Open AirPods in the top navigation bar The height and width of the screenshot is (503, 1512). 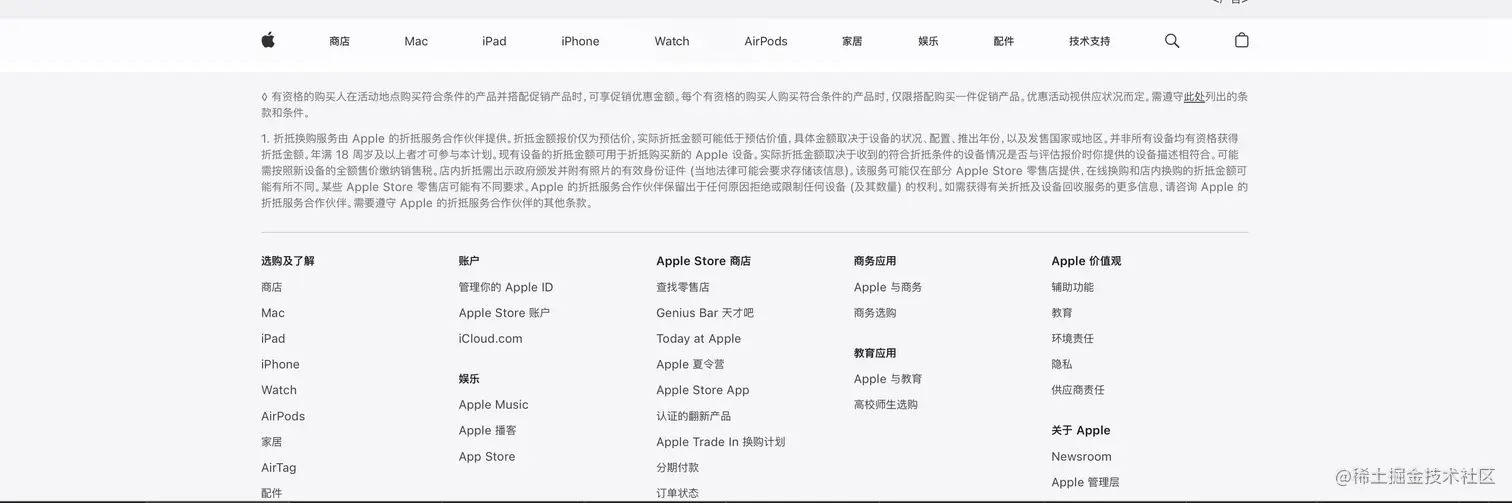(x=766, y=41)
